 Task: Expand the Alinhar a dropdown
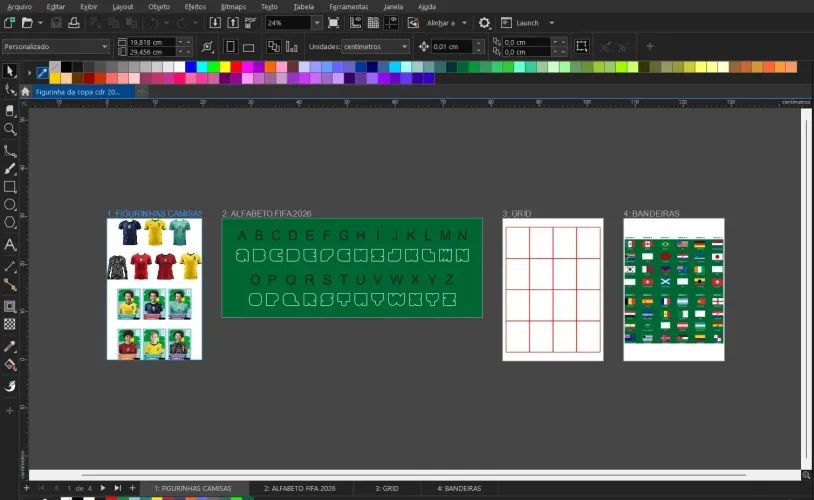click(464, 23)
